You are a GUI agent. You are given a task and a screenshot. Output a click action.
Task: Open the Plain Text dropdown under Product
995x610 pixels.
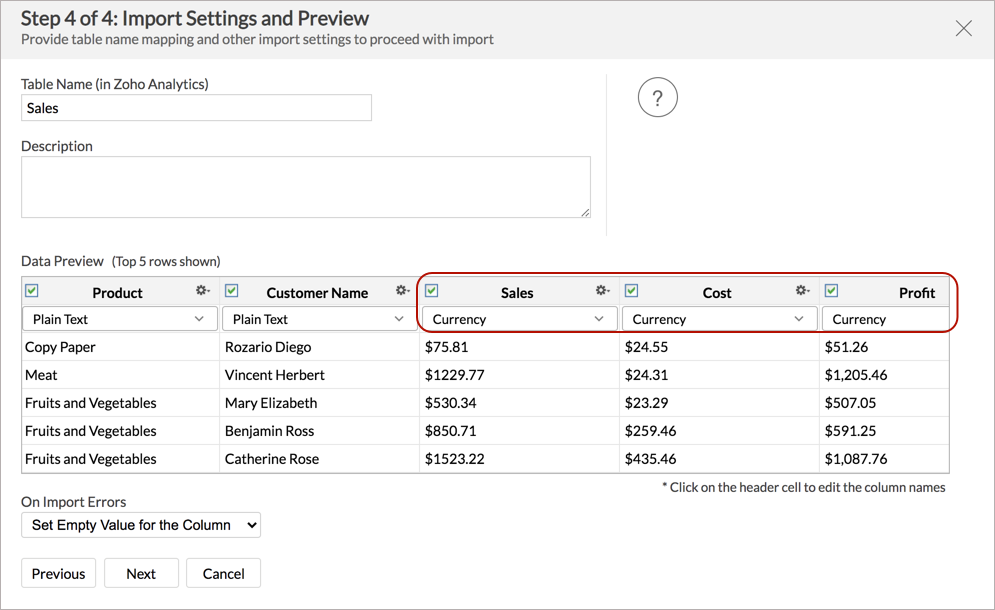pyautogui.click(x=119, y=318)
